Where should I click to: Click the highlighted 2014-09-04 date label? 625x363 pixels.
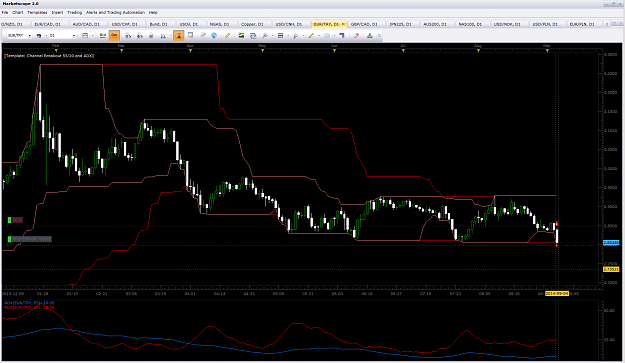[557, 293]
